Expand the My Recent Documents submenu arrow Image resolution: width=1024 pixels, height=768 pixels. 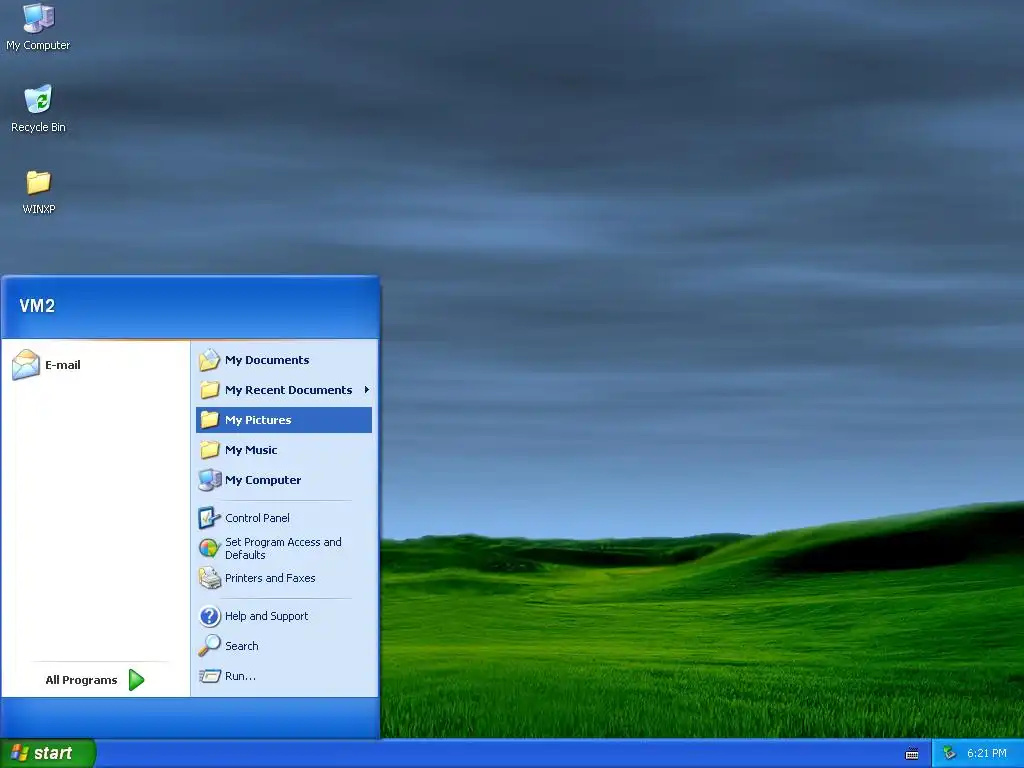pyautogui.click(x=366, y=390)
